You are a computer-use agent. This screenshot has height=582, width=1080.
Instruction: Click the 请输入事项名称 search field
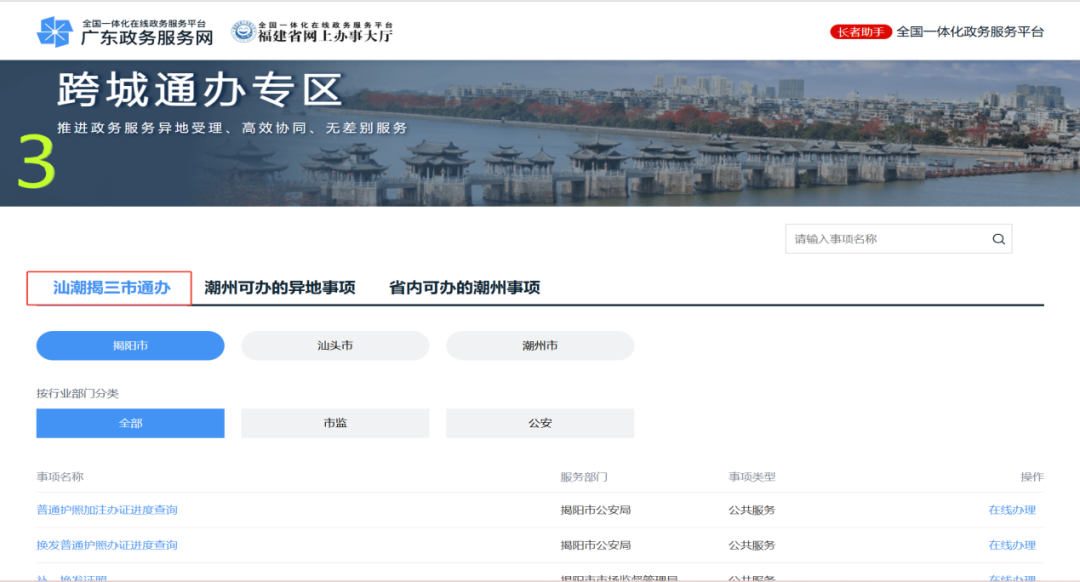pyautogui.click(x=885, y=239)
